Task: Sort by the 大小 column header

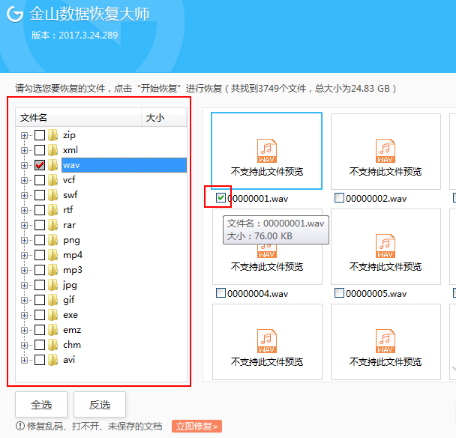Action: coord(164,118)
